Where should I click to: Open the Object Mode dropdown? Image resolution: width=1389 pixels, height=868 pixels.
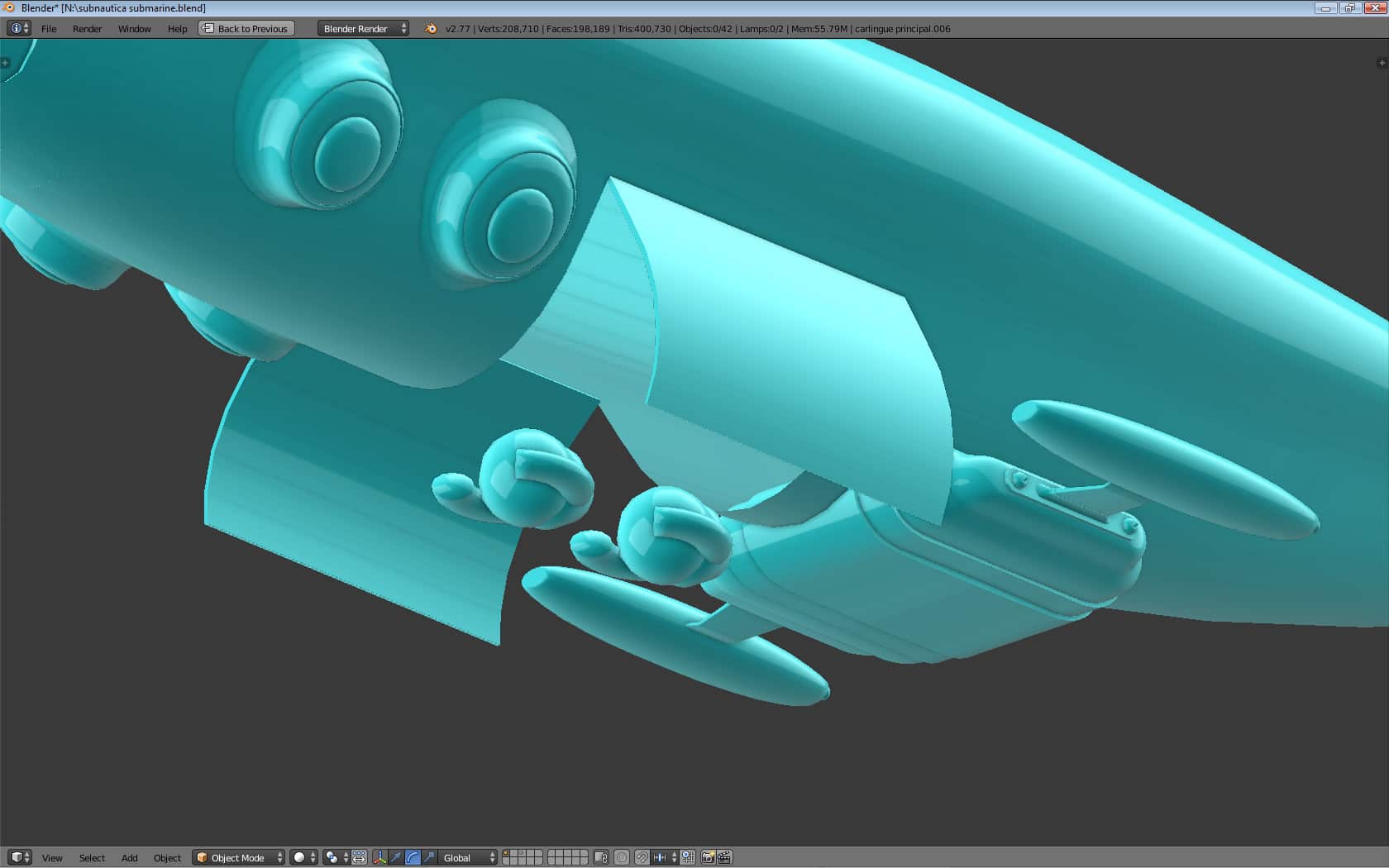[x=239, y=857]
